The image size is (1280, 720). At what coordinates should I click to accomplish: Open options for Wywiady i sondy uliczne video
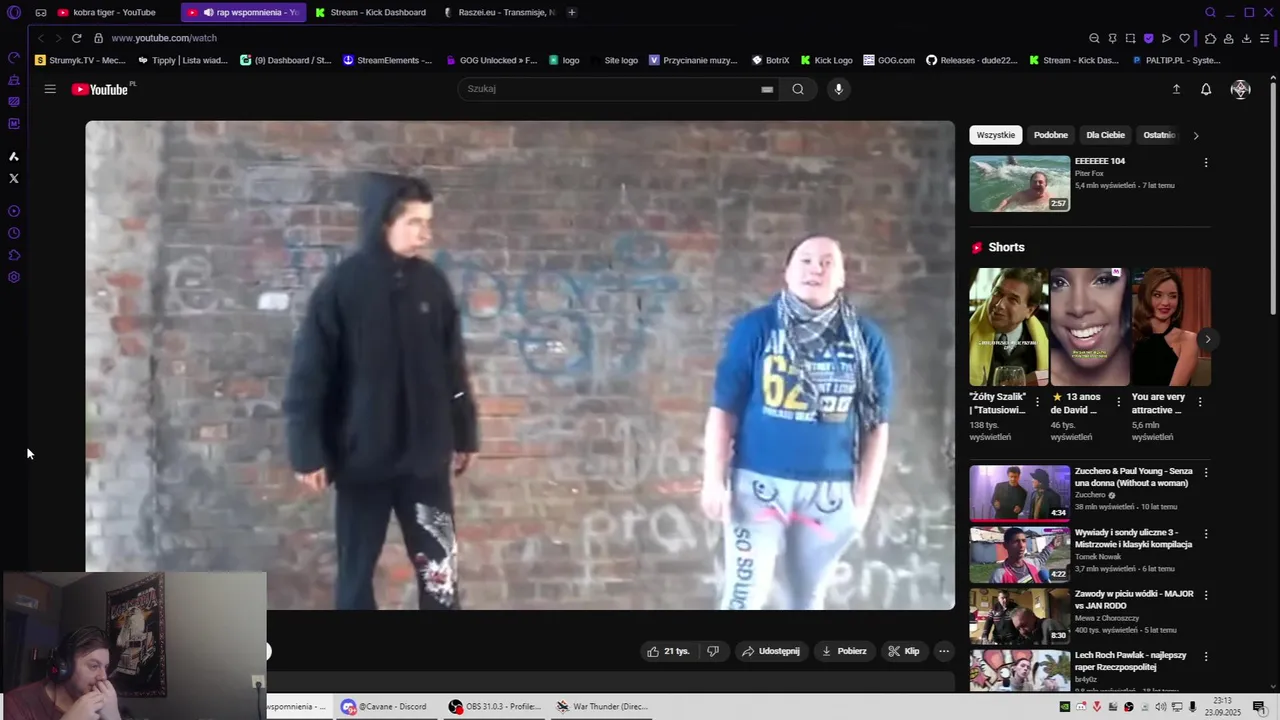point(1206,534)
